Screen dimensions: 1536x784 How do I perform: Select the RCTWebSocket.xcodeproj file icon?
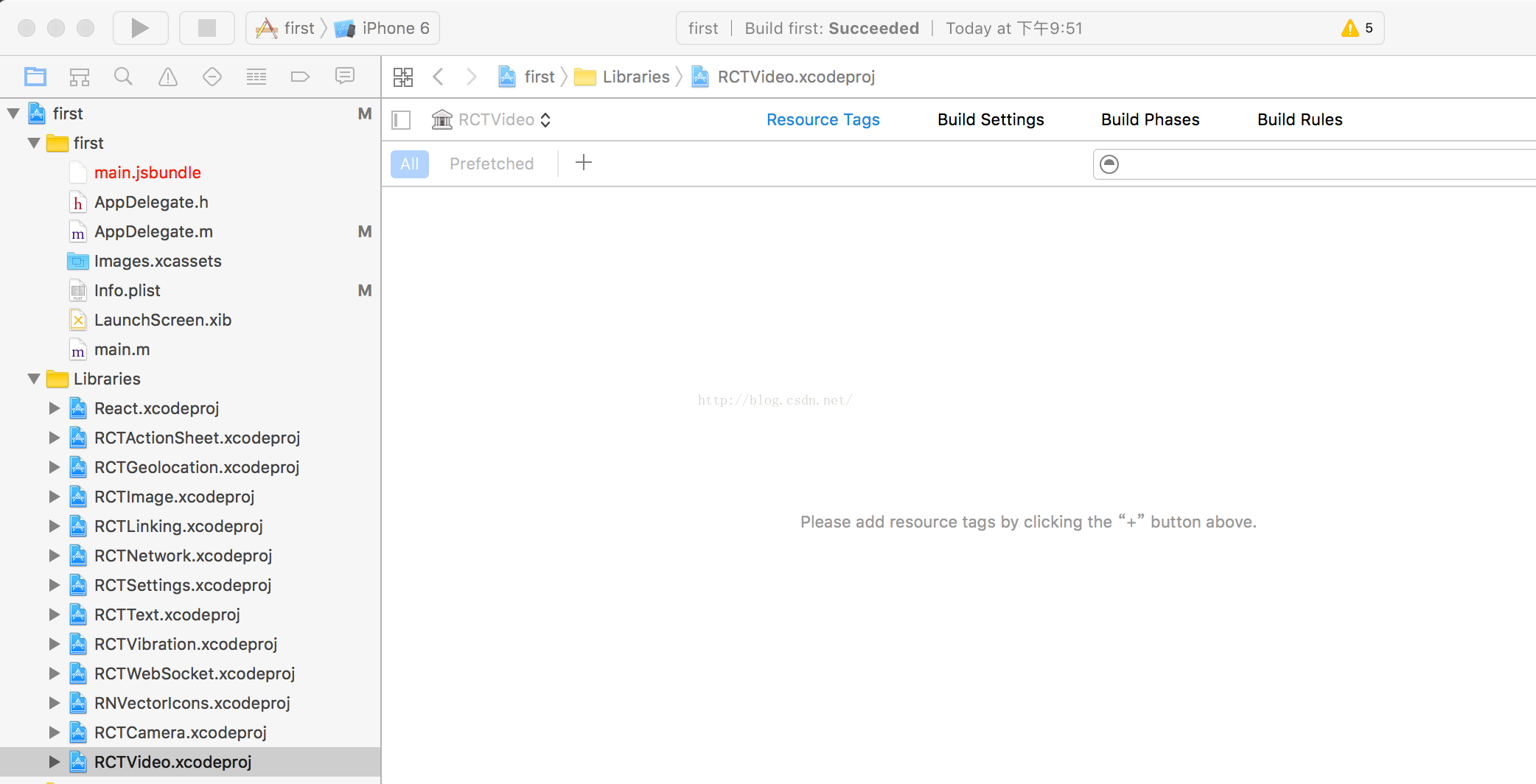coord(78,673)
